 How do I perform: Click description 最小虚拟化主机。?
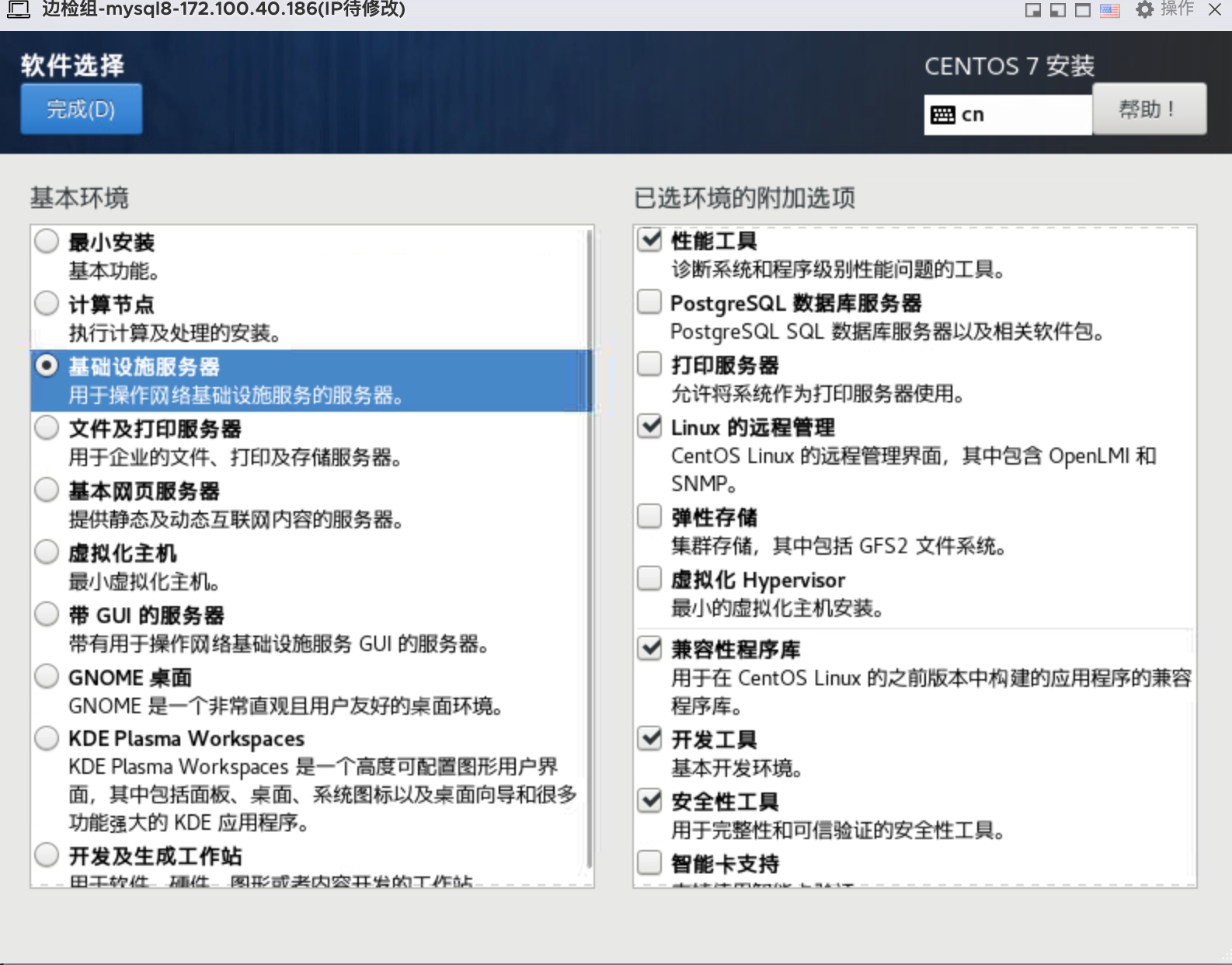(x=144, y=582)
